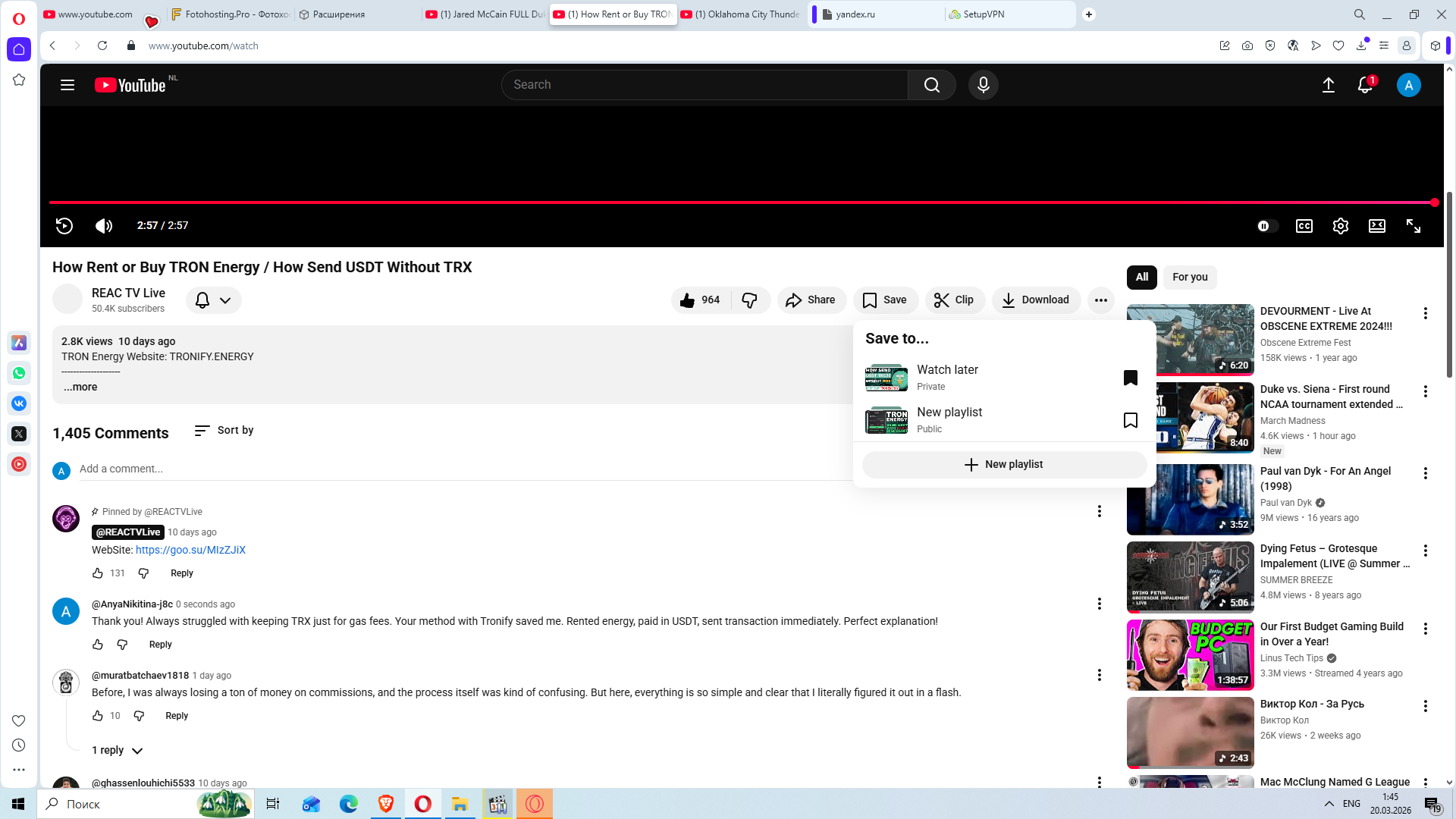Enter fullscreen mode on player
The height and width of the screenshot is (819, 1456).
(1413, 226)
